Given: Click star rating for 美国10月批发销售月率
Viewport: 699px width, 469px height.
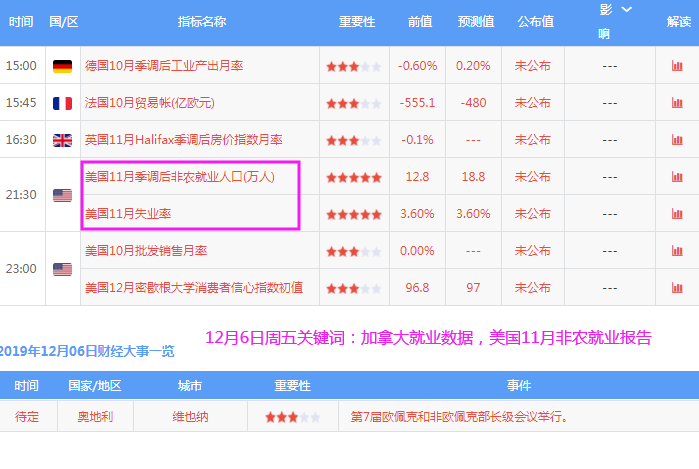Looking at the screenshot, I should click(354, 252).
